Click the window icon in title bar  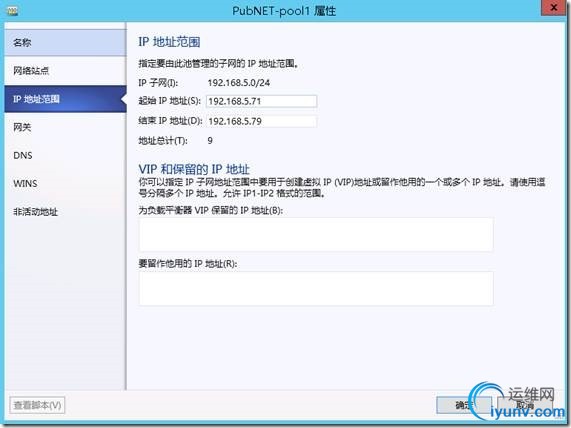(12, 11)
